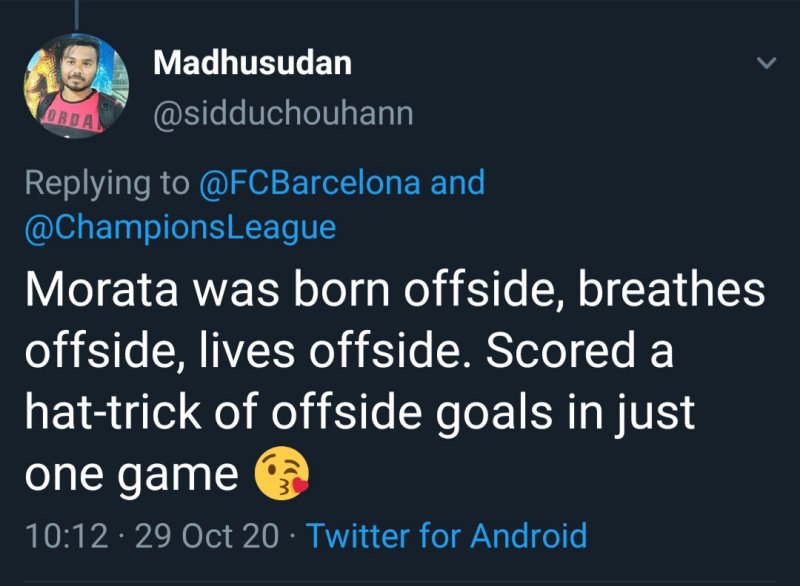Screen dimensions: 800x586
Task: Open the tweet options chevron menu
Action: coord(766,64)
